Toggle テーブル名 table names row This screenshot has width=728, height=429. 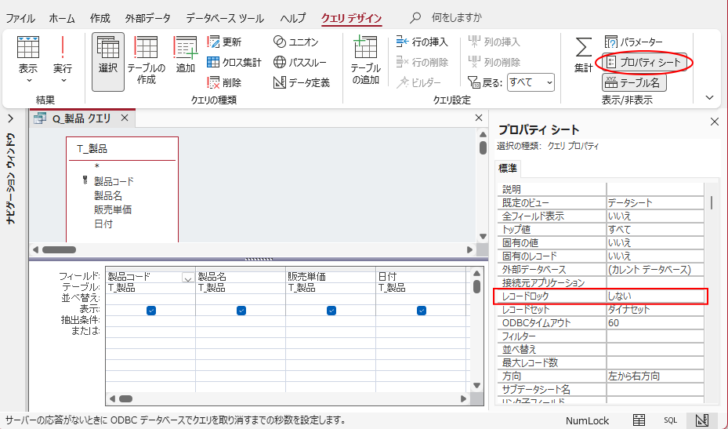pyautogui.click(x=634, y=83)
